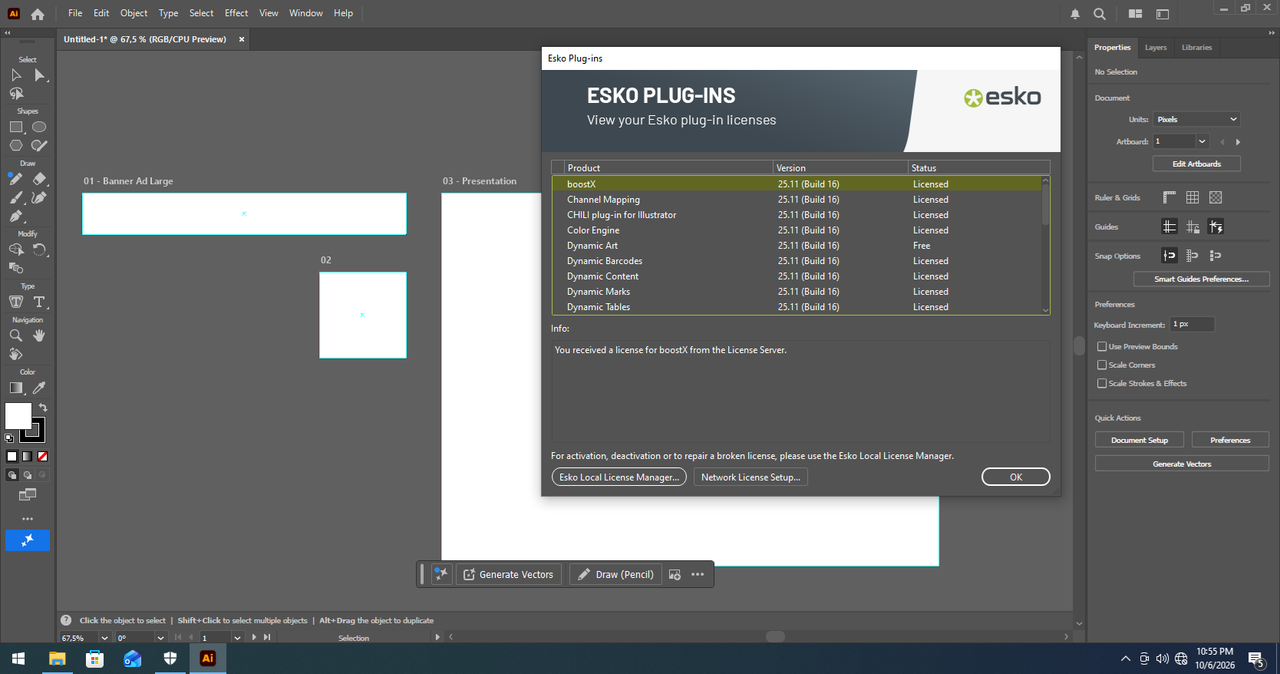1280x674 pixels.
Task: Select the Eyedropper tool
Action: click(x=39, y=387)
